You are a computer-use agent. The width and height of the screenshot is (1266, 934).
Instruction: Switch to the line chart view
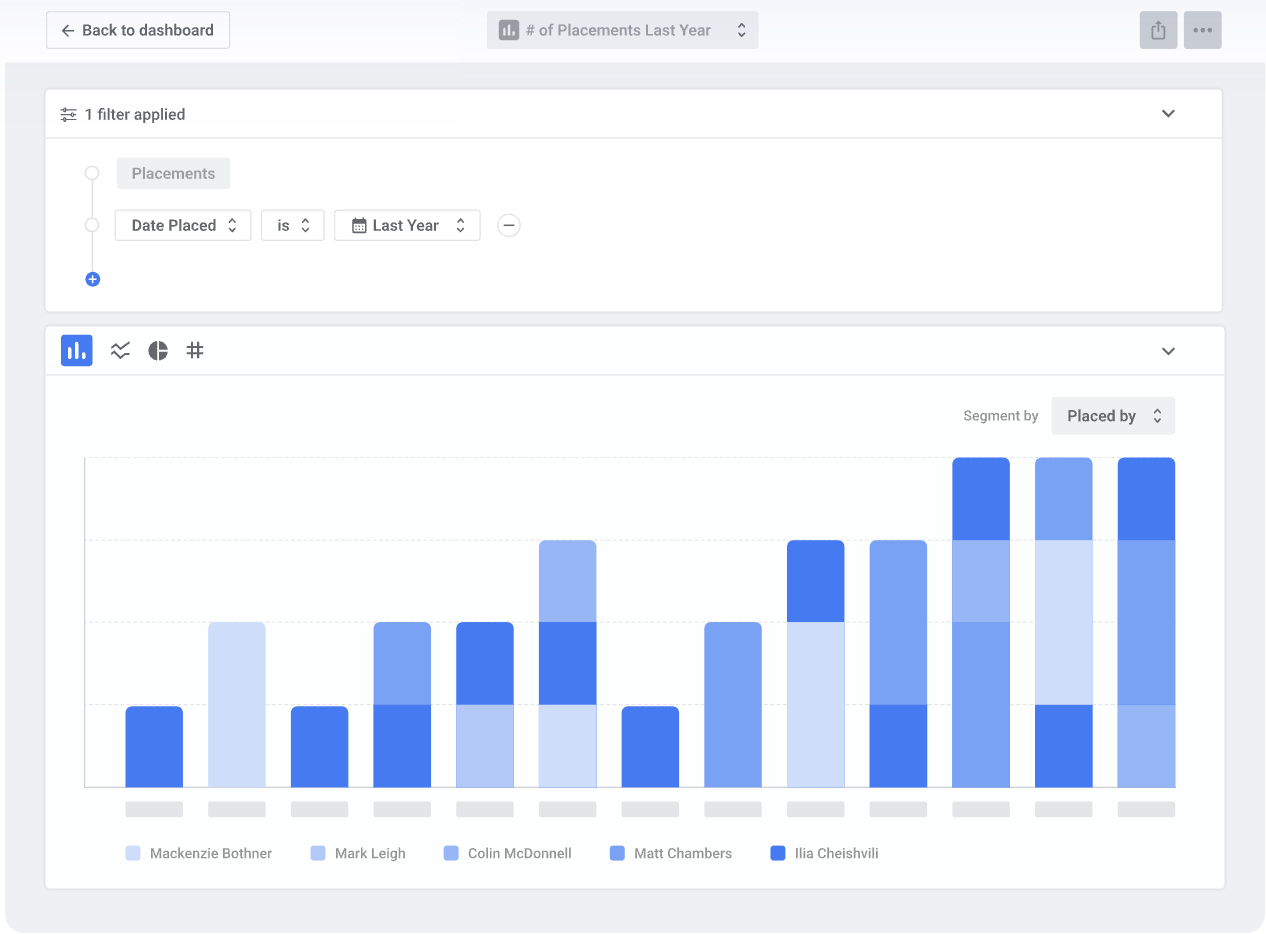pos(120,350)
